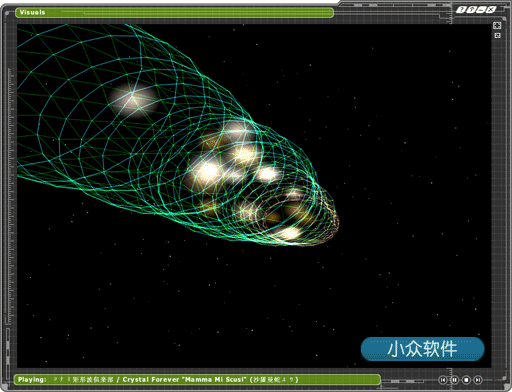Screen dimensions: 512x392
Task: Select the green Visuals title bar
Action: click(174, 13)
